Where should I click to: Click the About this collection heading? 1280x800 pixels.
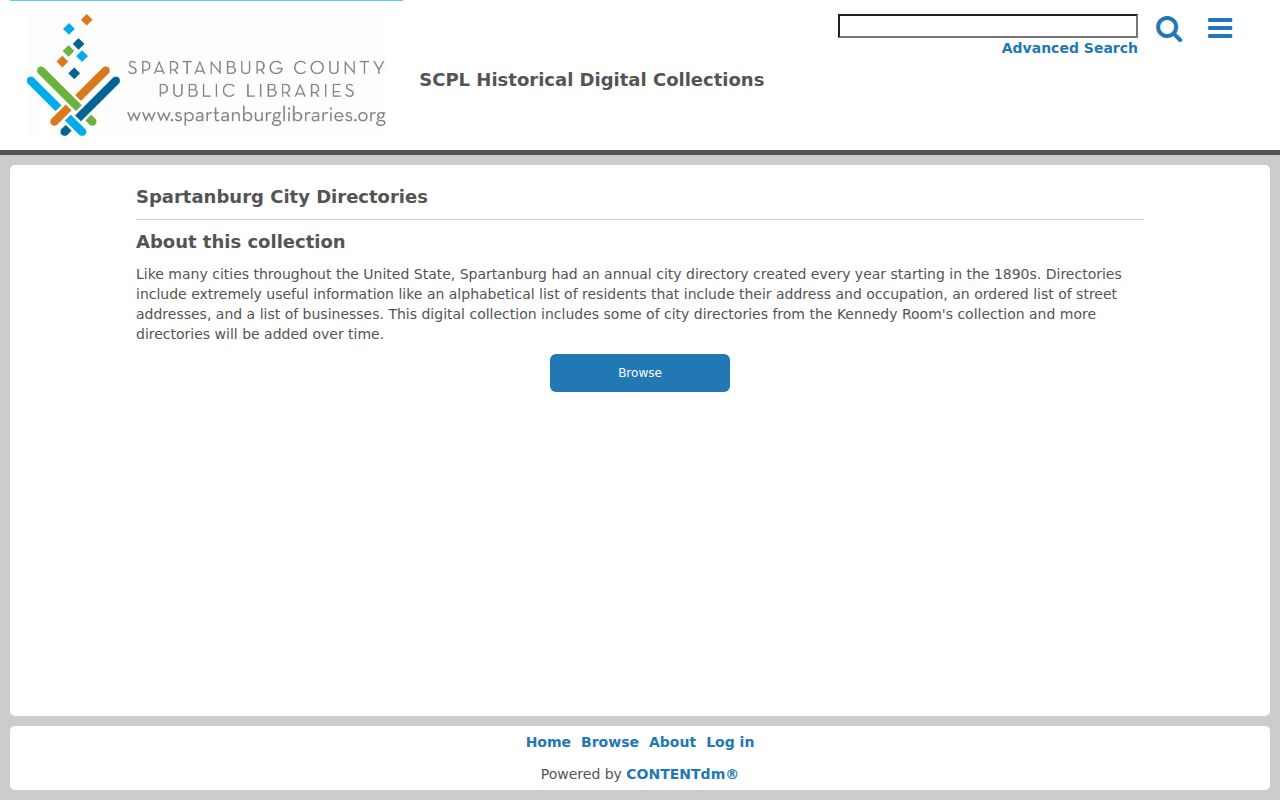[x=241, y=242]
